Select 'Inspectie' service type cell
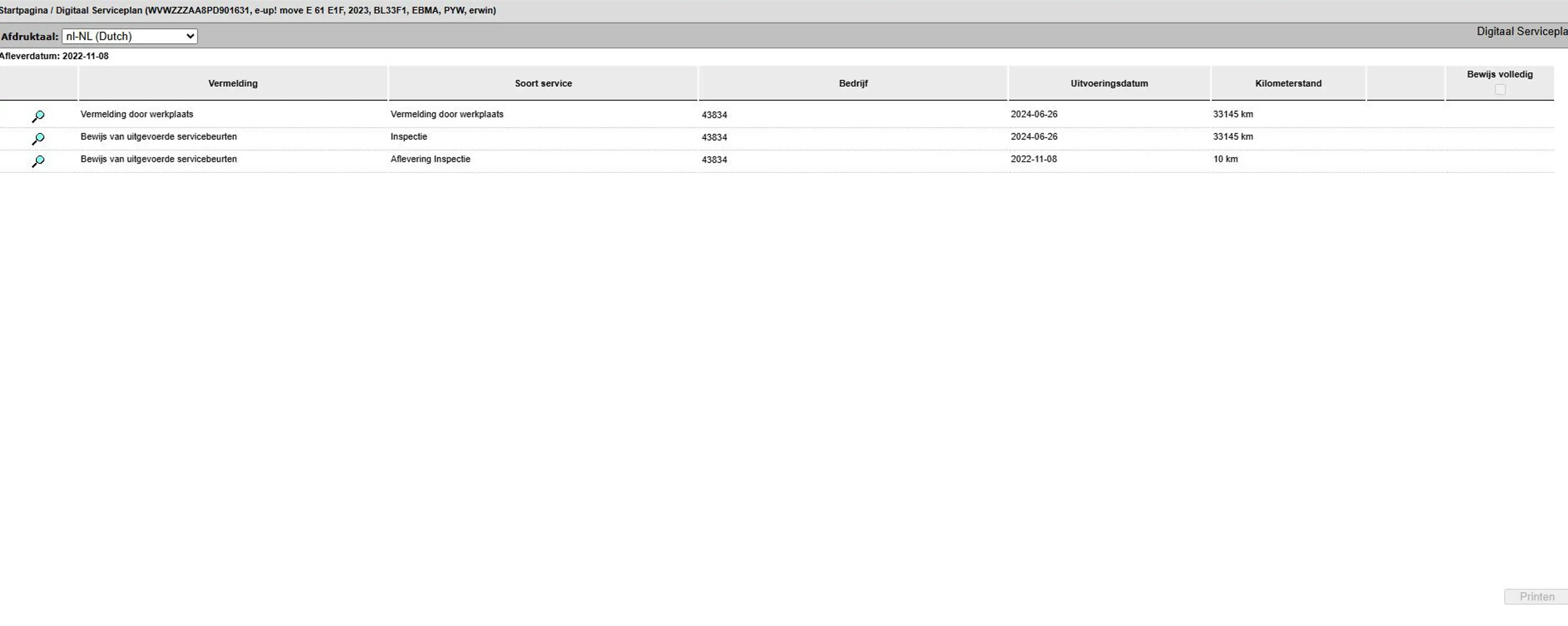Image resolution: width=1568 pixels, height=626 pixels. coord(409,136)
